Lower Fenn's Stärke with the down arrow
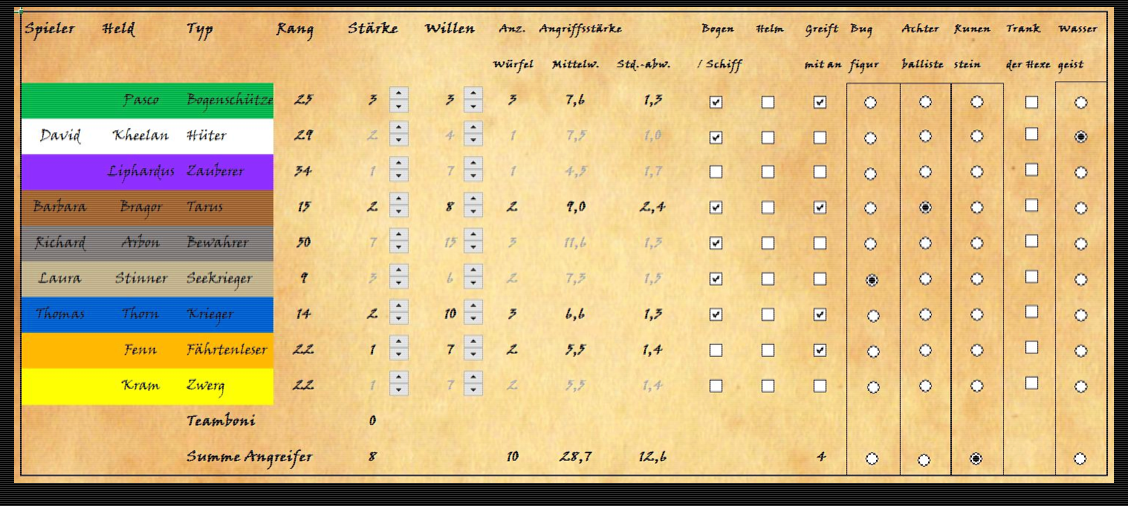Viewport: 1128px width, 506px height. coord(398,356)
